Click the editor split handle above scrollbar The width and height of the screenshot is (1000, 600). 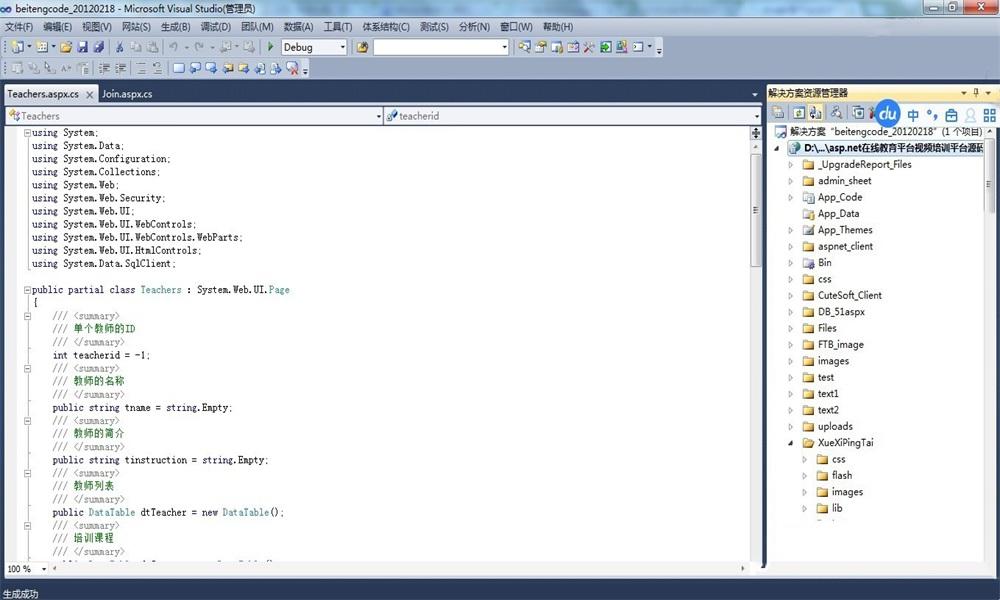click(756, 133)
